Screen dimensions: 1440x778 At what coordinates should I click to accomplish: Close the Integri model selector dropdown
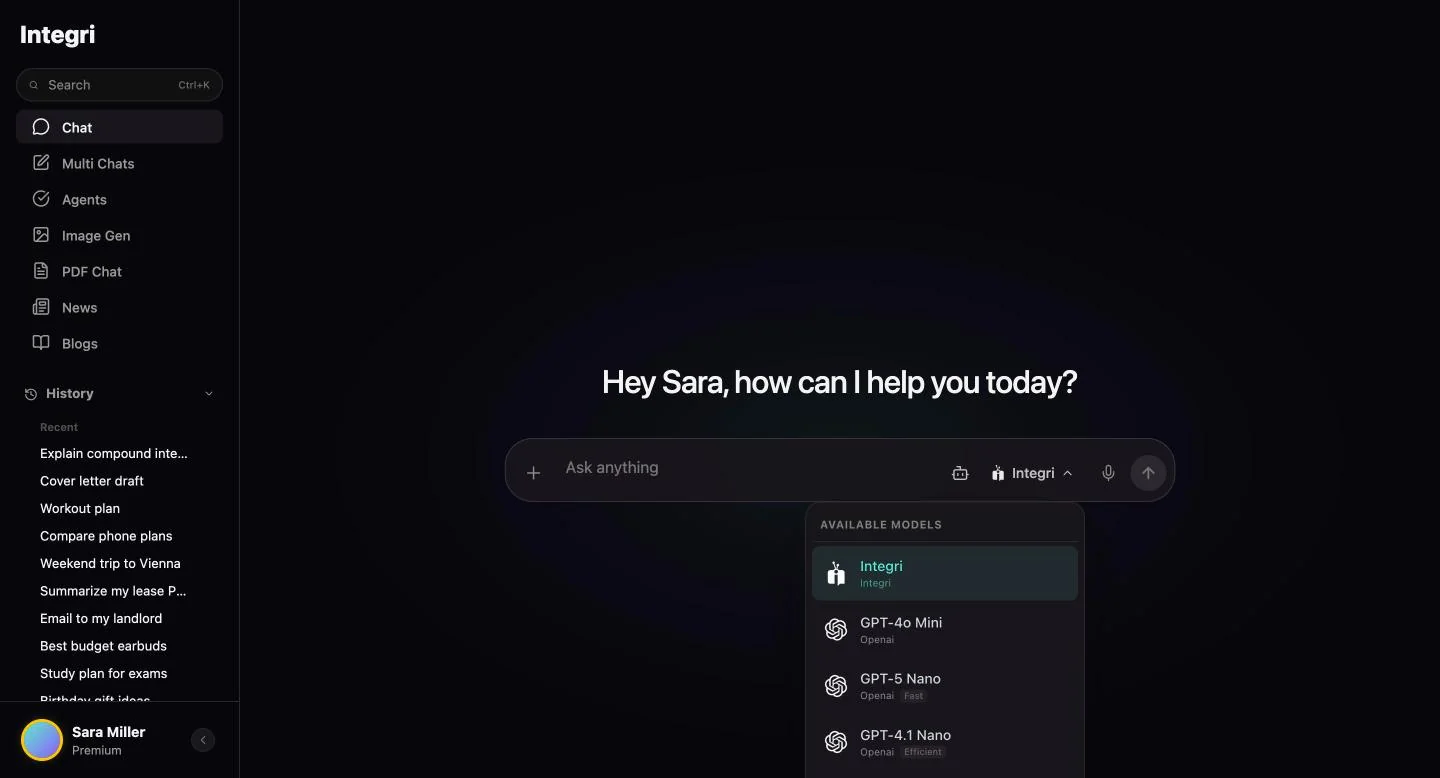click(x=1032, y=473)
